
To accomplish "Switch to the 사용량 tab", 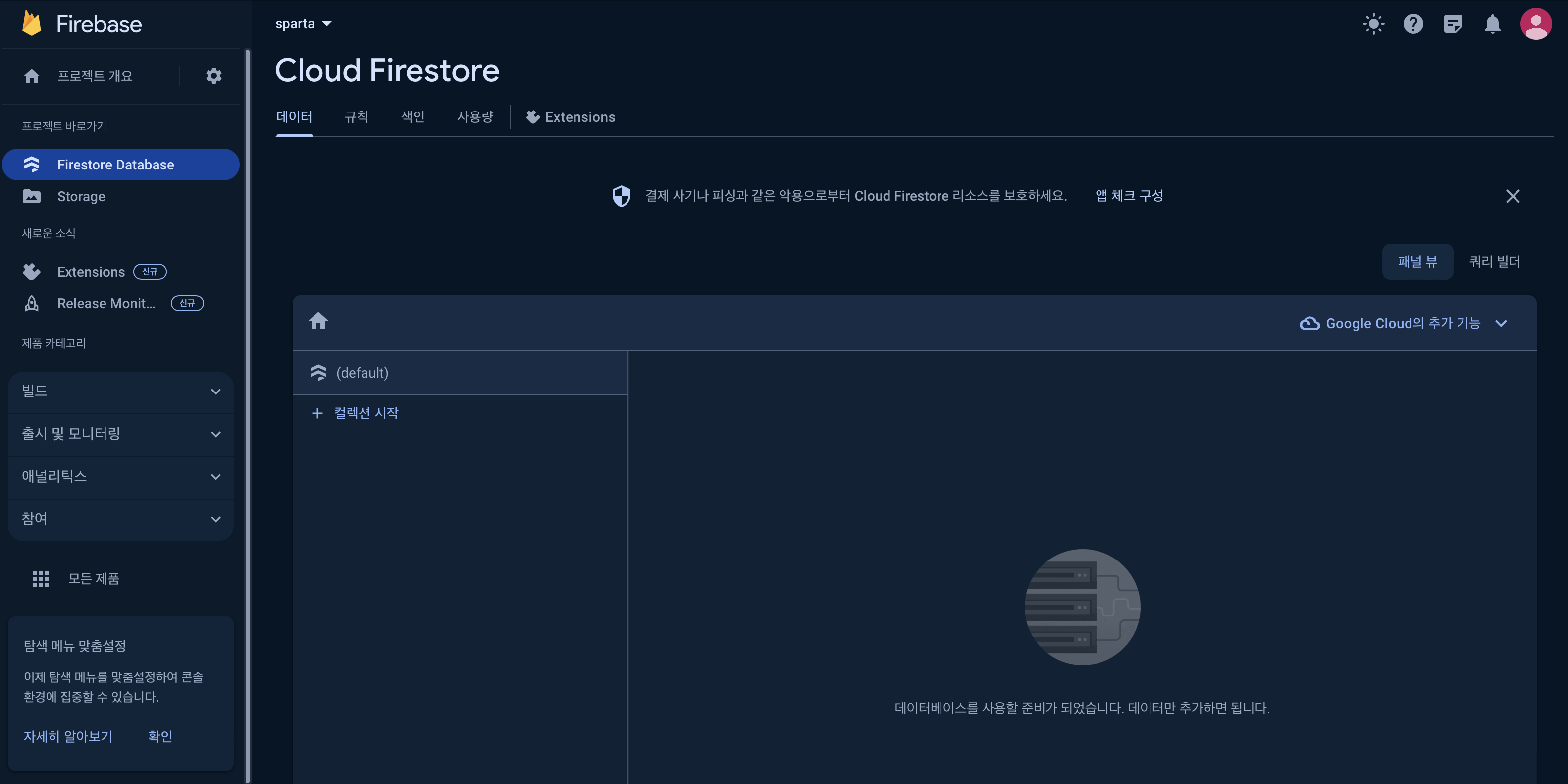I will [475, 117].
